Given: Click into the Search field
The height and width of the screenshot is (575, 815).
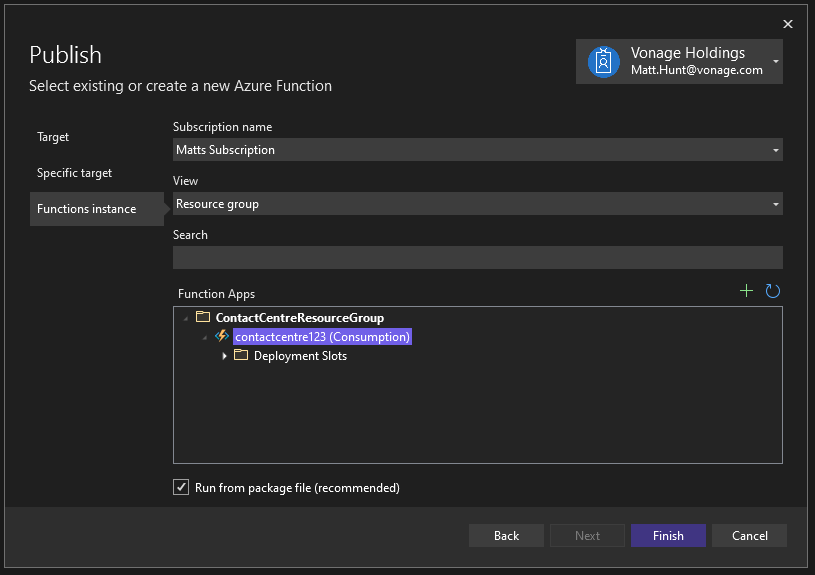Looking at the screenshot, I should tap(478, 257).
